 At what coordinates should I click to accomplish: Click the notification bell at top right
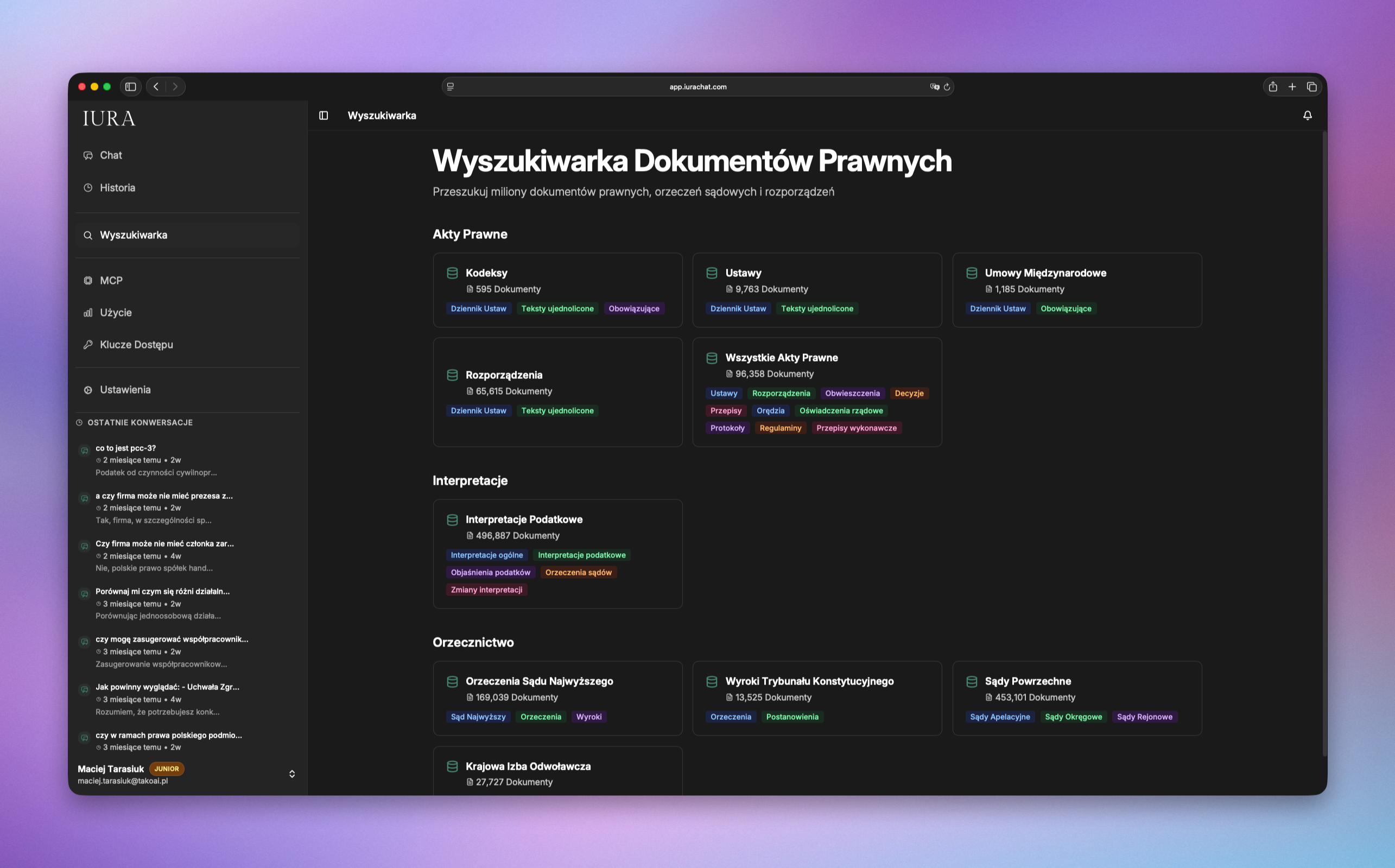coord(1307,115)
